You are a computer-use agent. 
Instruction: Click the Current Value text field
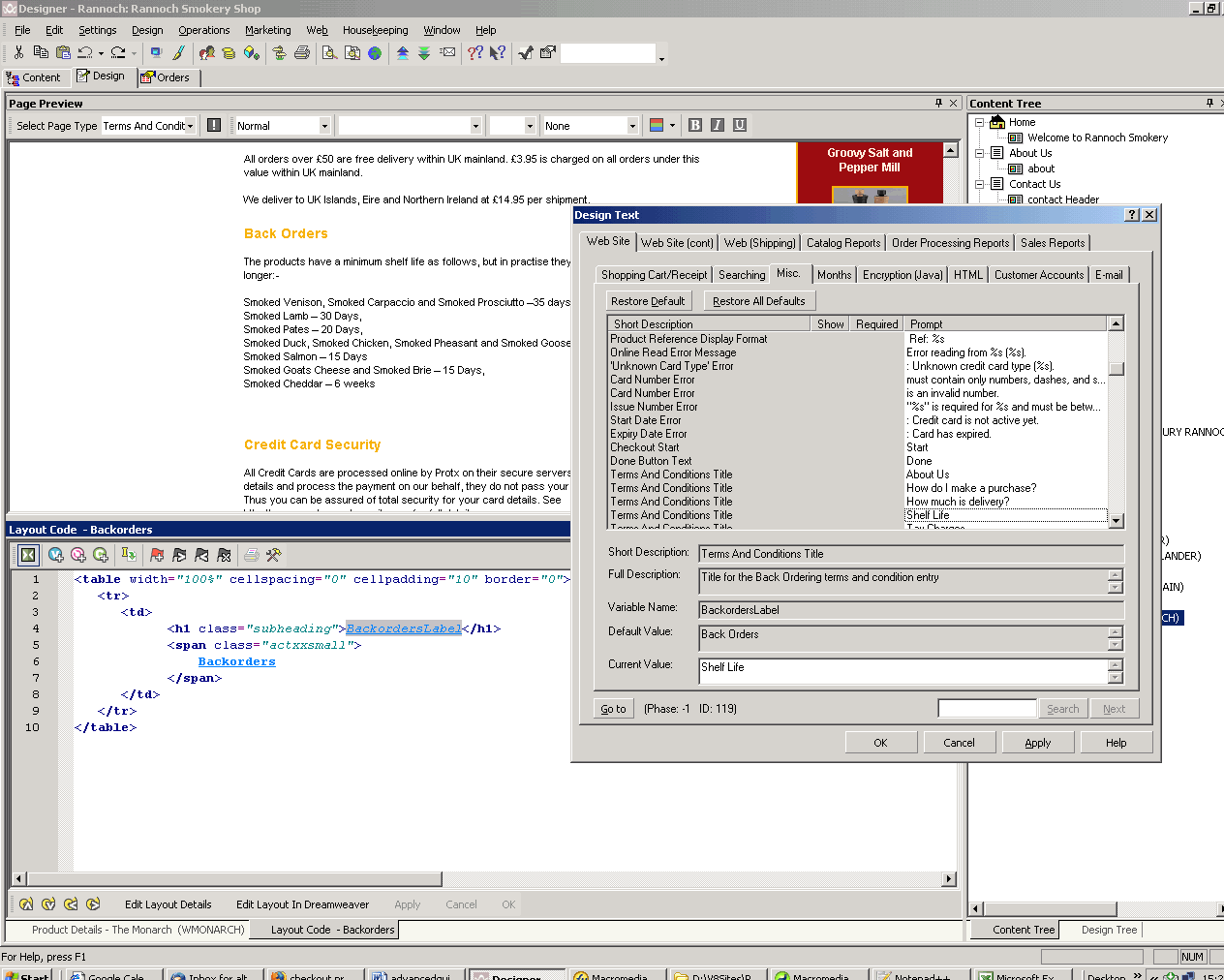pyautogui.click(x=903, y=671)
